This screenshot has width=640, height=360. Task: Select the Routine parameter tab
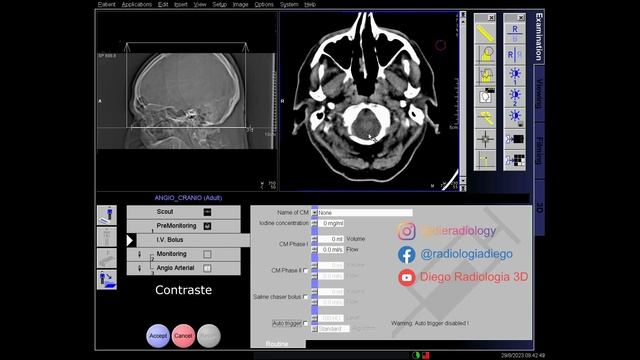click(277, 344)
